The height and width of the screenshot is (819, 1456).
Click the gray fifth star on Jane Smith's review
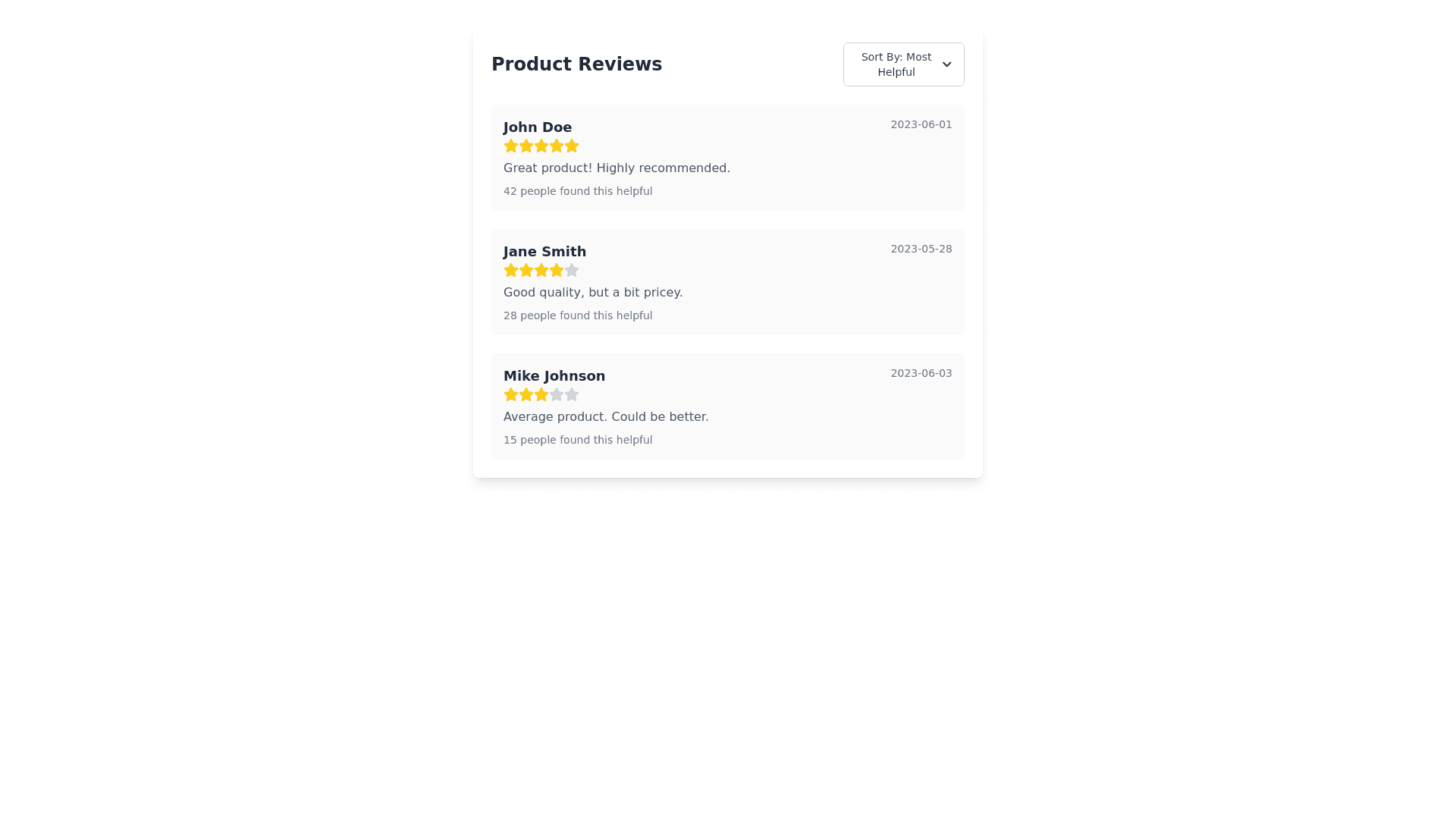572,270
